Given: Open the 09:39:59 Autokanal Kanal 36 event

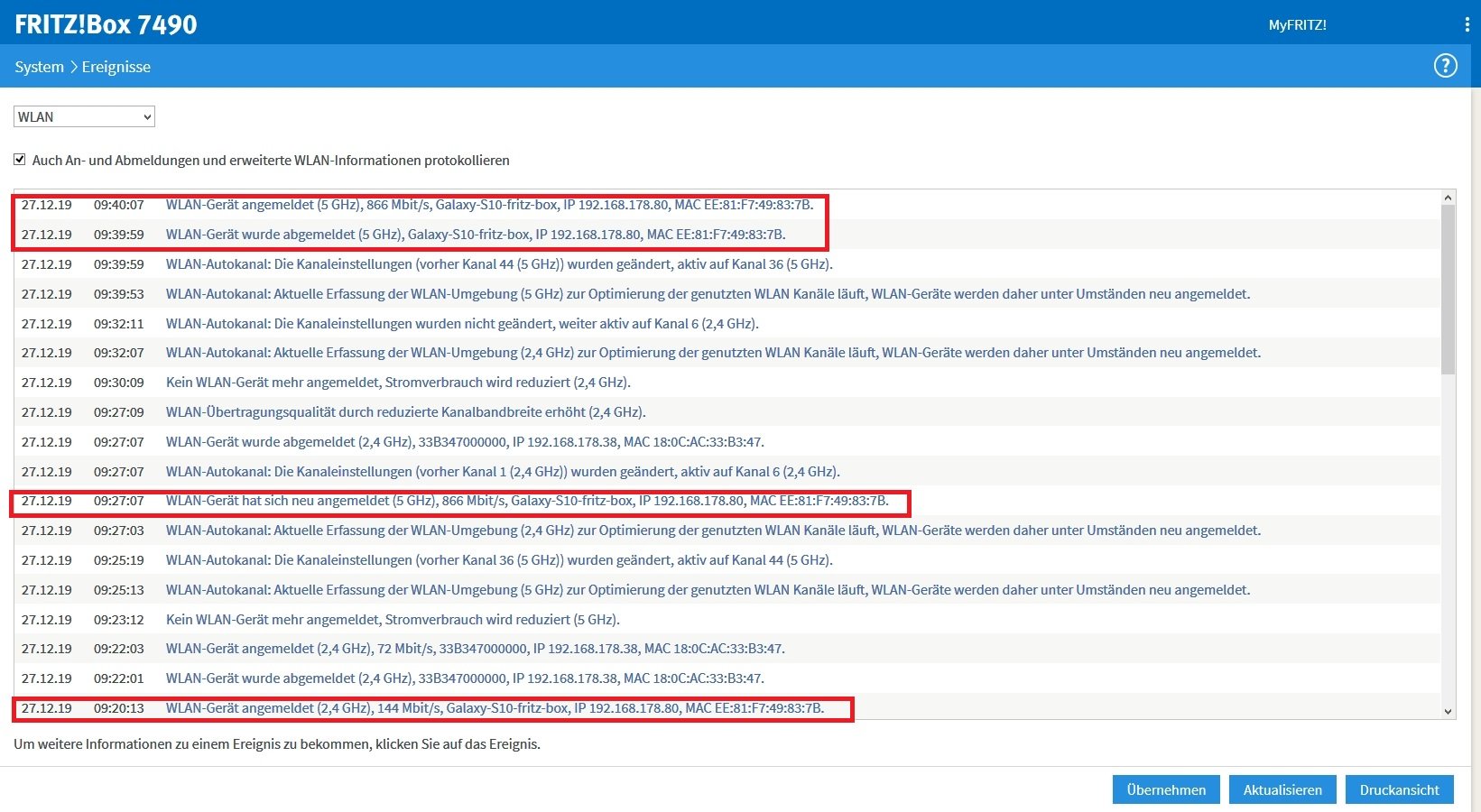Looking at the screenshot, I should [499, 264].
